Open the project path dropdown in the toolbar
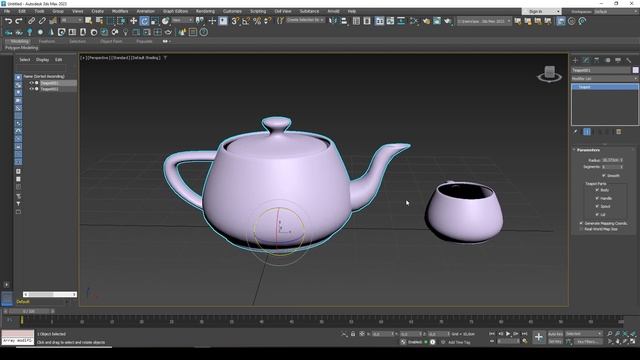The height and width of the screenshot is (360, 640). point(484,21)
